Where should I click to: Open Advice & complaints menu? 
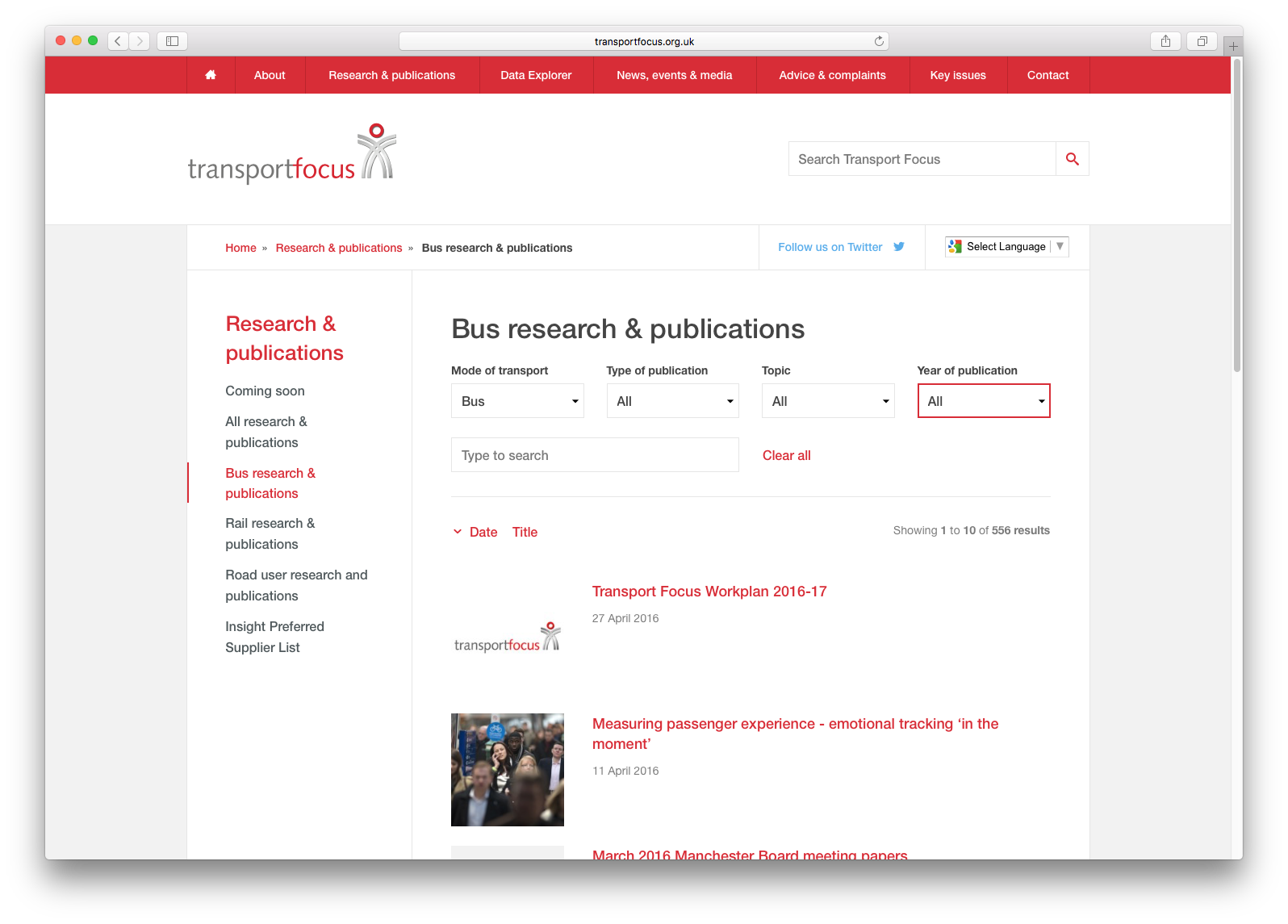click(x=833, y=75)
